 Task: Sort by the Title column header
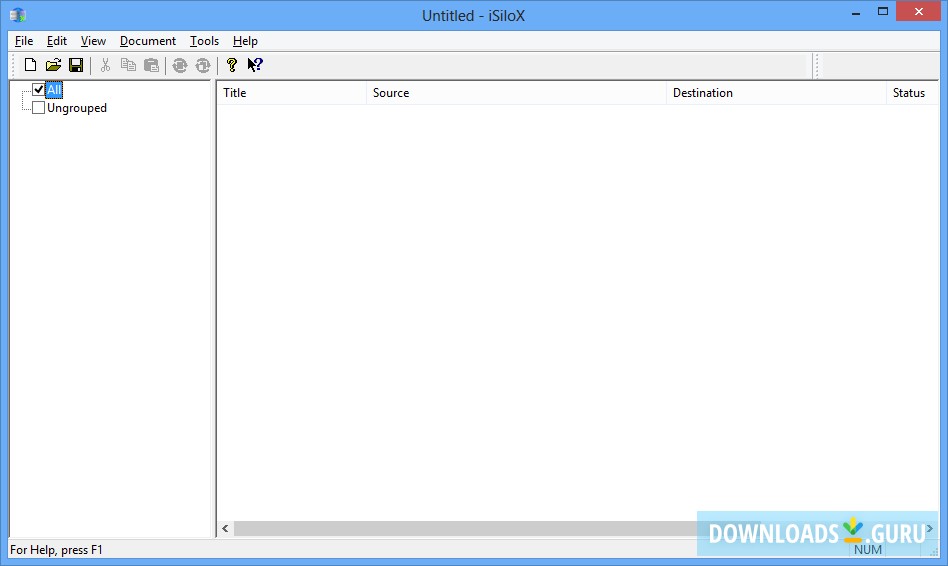point(291,93)
